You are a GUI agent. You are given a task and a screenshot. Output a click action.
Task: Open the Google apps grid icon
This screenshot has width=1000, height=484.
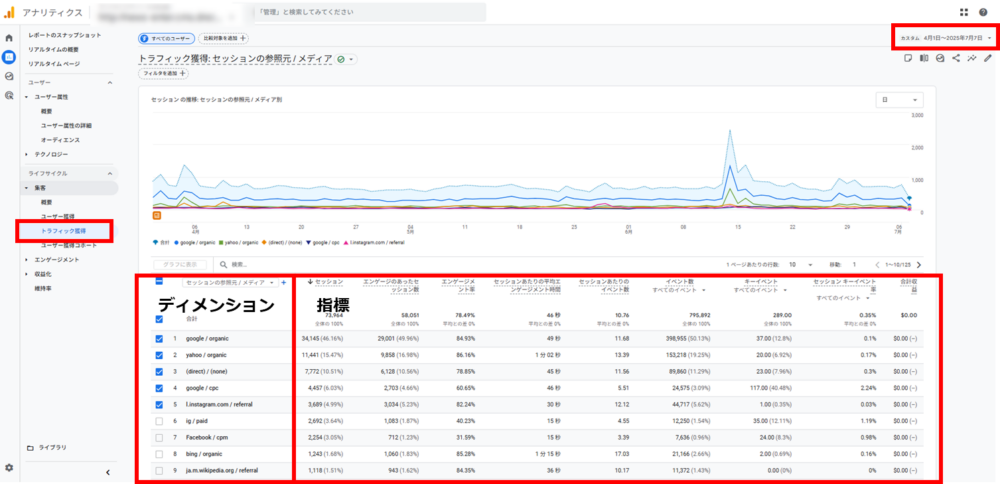[x=964, y=12]
